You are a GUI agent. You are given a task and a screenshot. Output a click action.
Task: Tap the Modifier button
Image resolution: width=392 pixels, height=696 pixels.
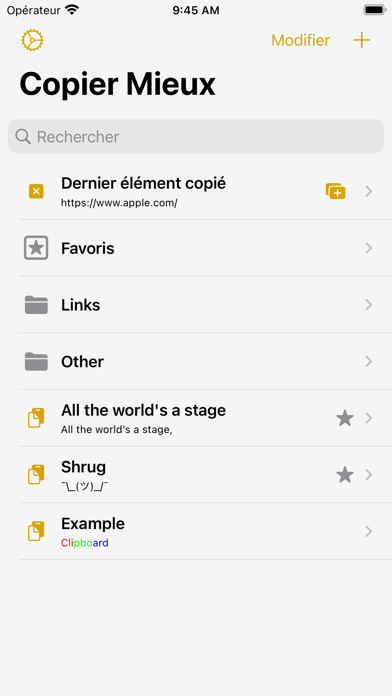[301, 40]
